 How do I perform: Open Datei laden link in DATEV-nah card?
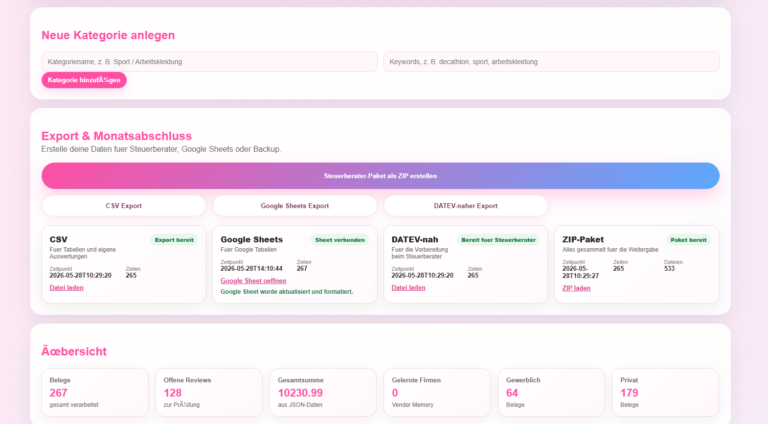pos(408,288)
